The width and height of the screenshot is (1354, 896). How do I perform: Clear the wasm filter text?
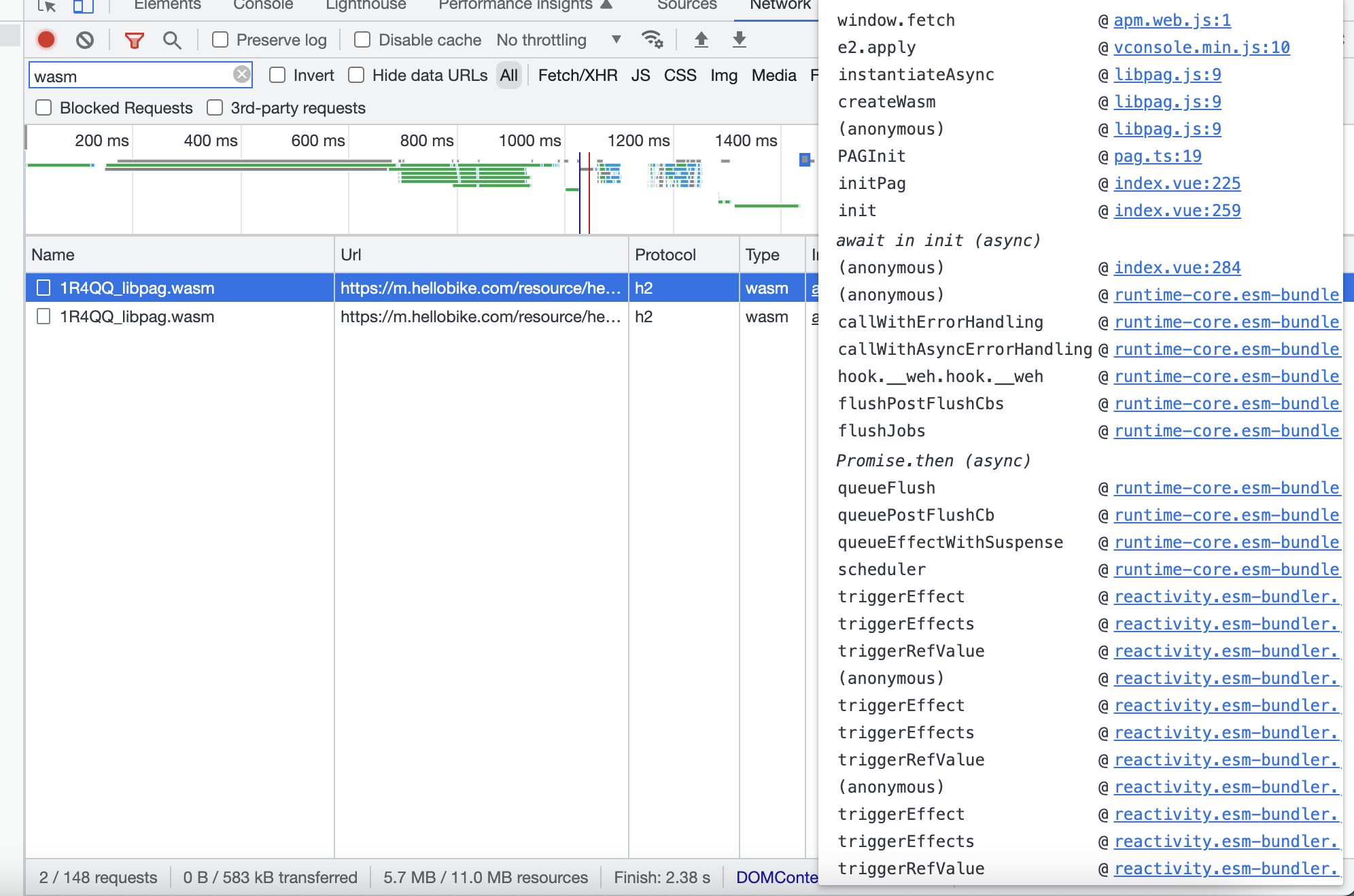(x=241, y=75)
